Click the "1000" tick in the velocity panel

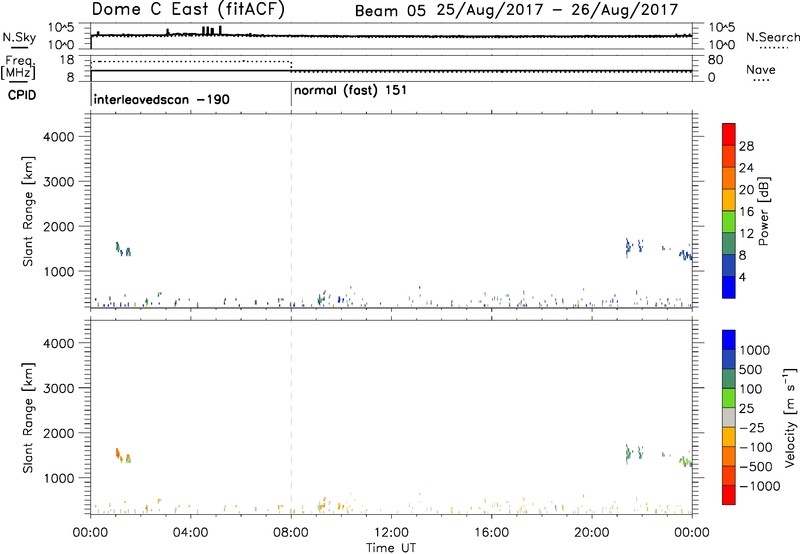[x=58, y=478]
